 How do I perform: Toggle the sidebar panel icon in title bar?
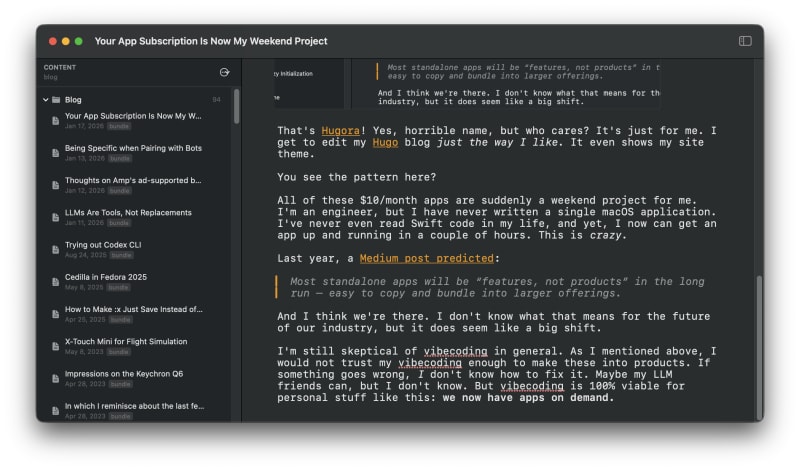[x=745, y=41]
